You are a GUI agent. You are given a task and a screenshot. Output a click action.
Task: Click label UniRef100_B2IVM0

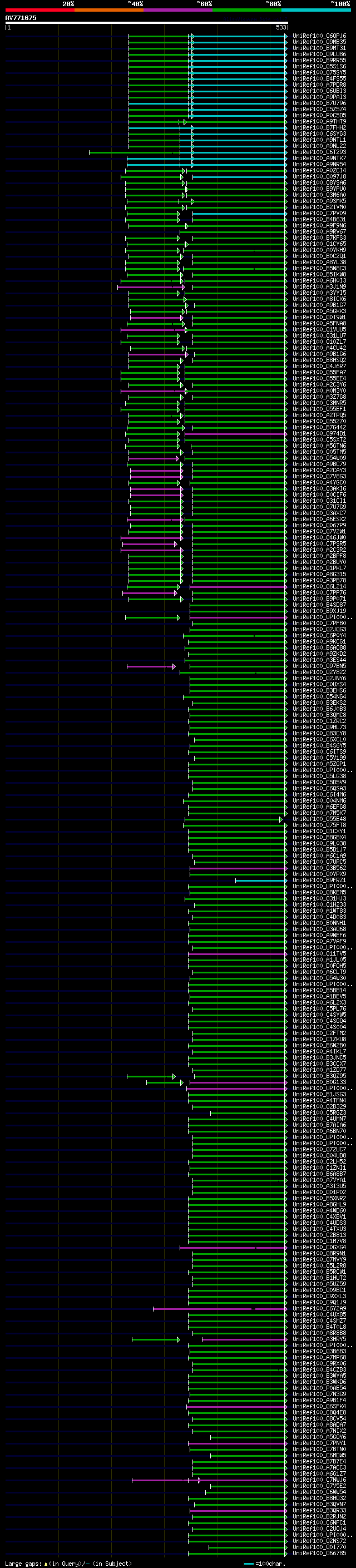tap(319, 207)
